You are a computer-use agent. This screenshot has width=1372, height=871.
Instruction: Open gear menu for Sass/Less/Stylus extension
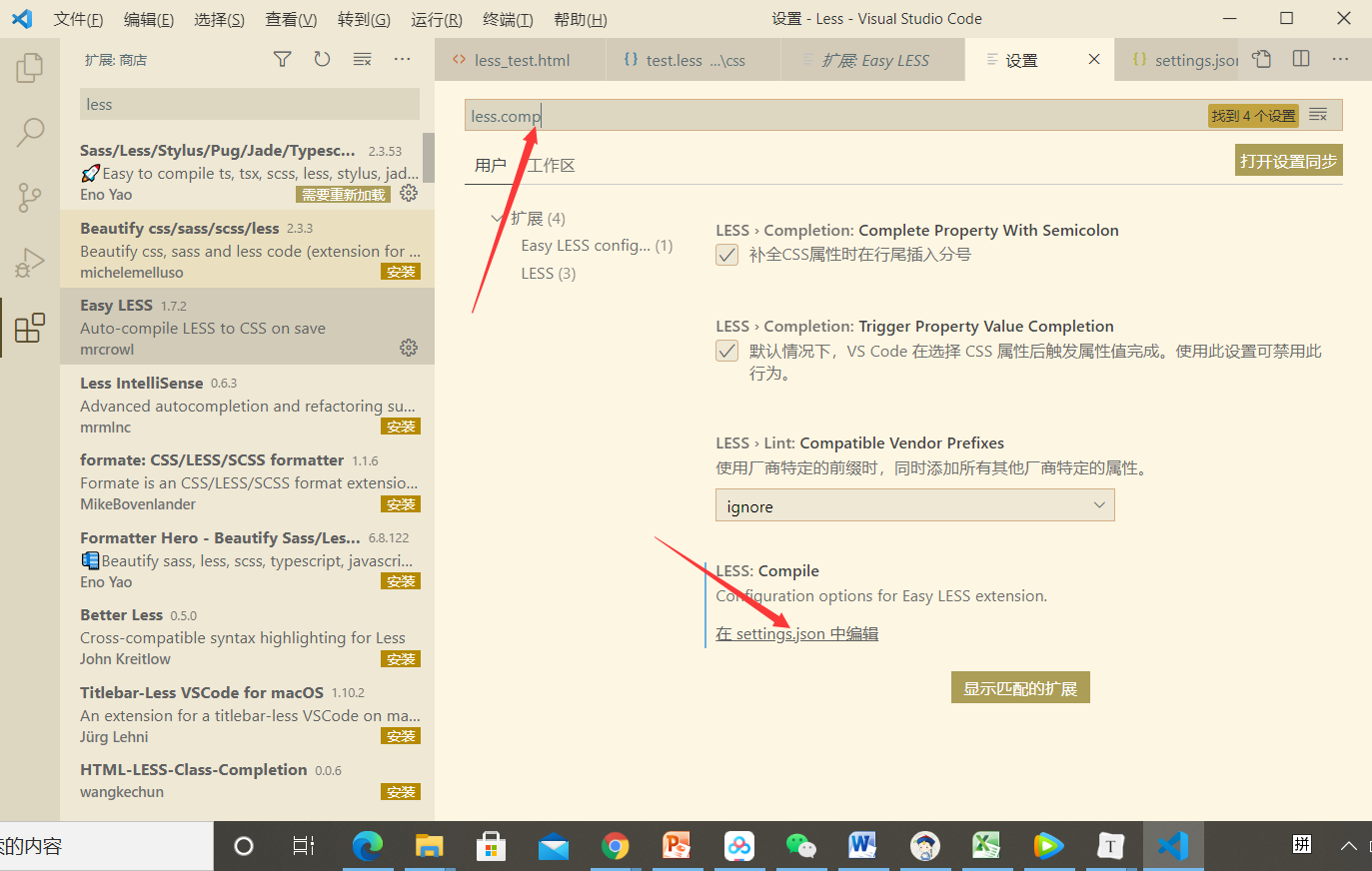click(x=409, y=194)
